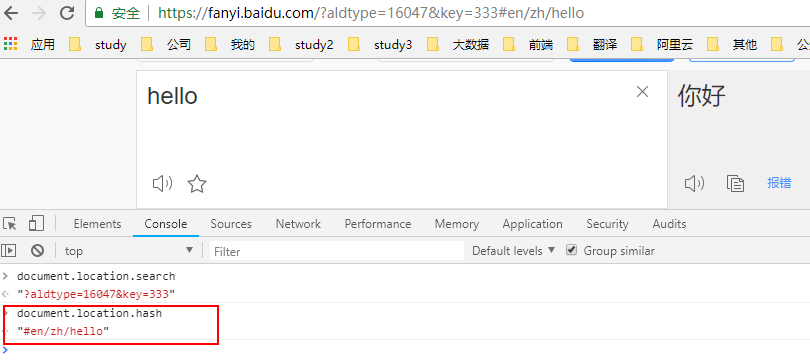Open the 阿里云 bookmark folder
Image resolution: width=810 pixels, height=362 pixels.
(x=662, y=45)
